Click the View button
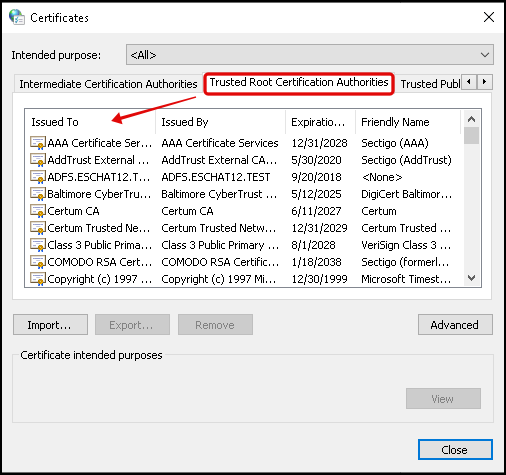 443,398
